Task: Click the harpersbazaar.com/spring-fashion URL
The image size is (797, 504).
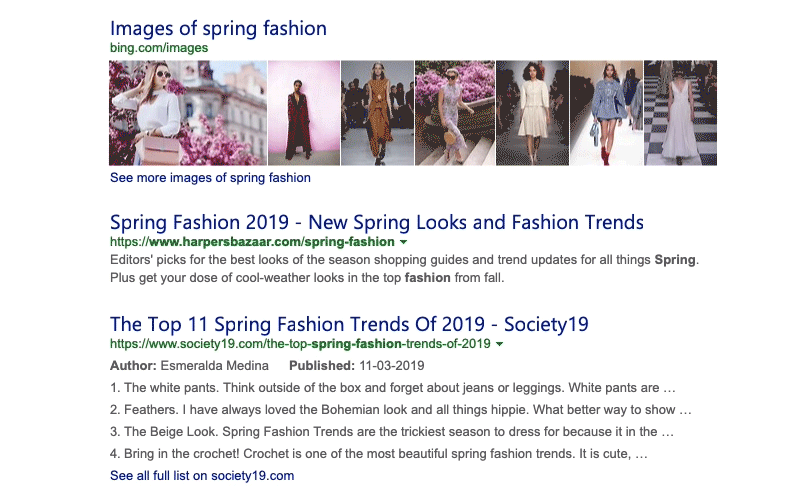Action: 252,242
